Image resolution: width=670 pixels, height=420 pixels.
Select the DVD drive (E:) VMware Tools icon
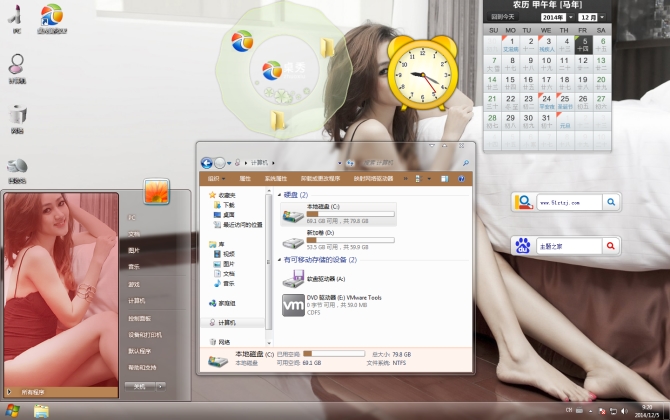pos(293,305)
